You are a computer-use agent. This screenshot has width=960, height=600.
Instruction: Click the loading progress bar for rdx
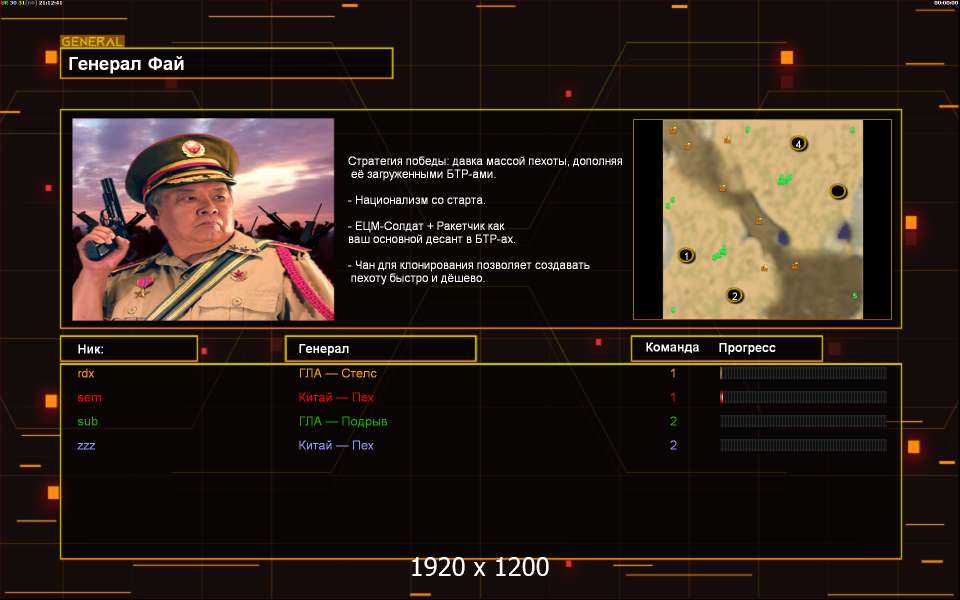[803, 373]
